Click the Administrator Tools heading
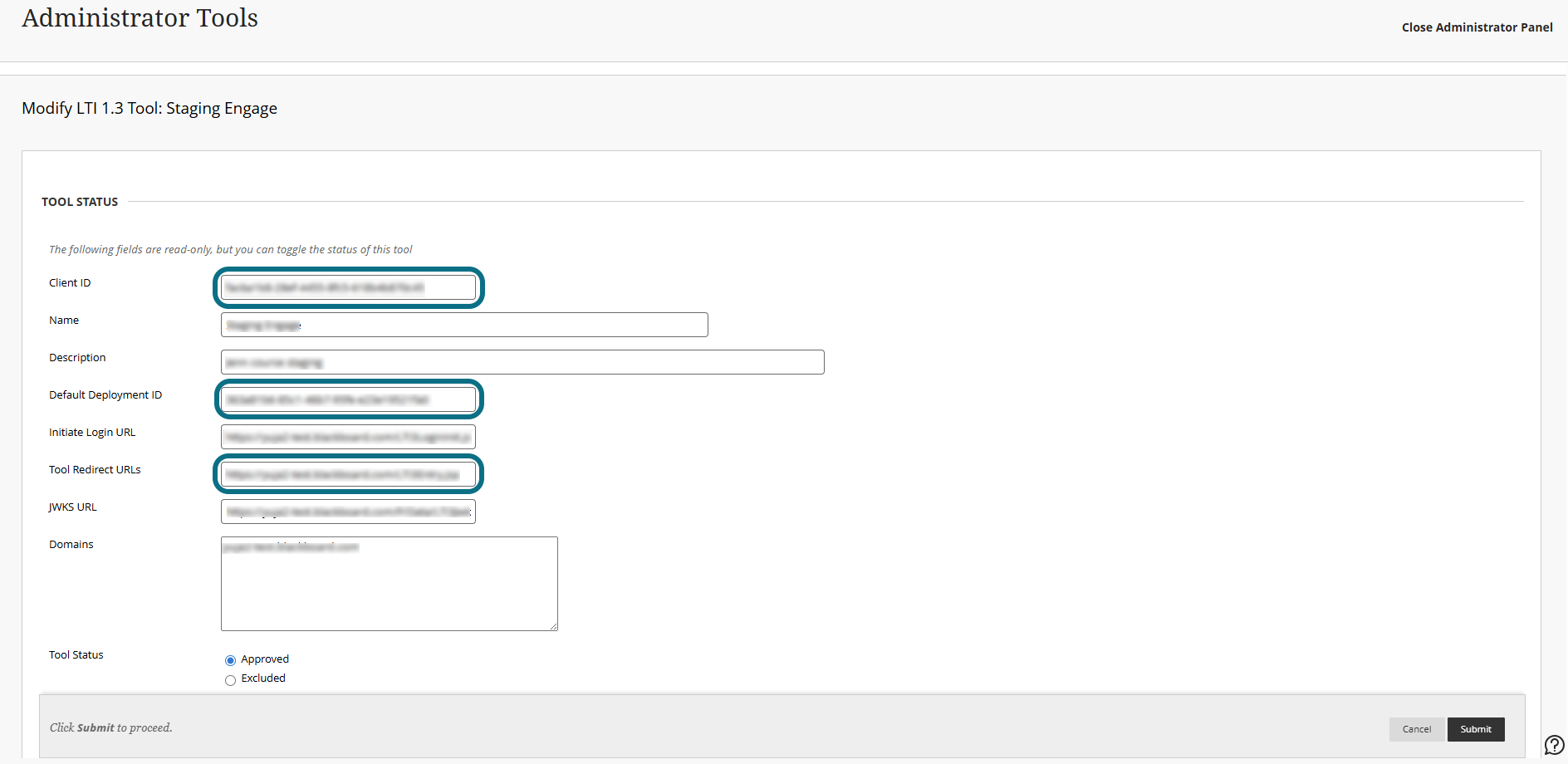Screen dimensions: 1568x764 pos(140,17)
